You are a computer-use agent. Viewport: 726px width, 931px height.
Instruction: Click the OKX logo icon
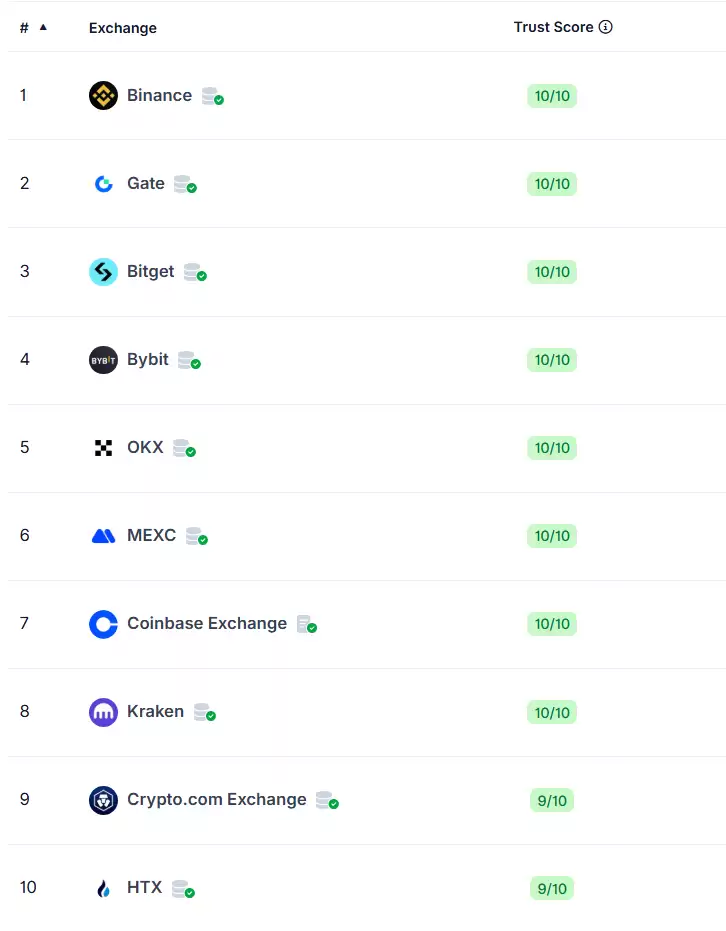[103, 448]
